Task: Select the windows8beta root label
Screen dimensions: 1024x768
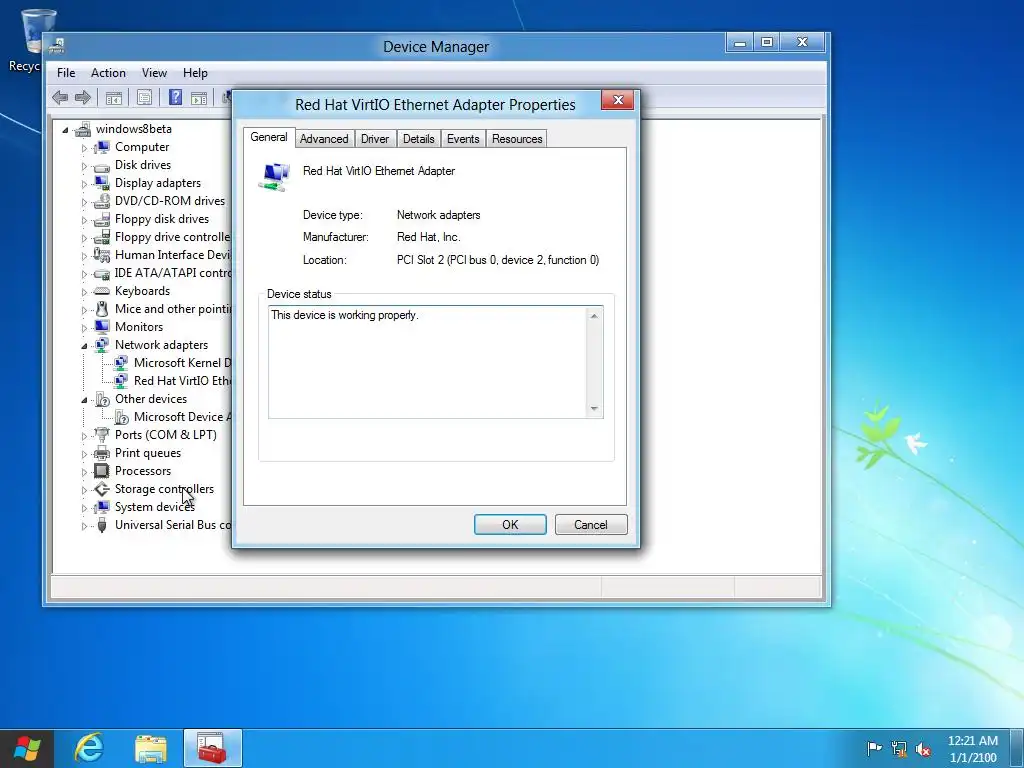Action: (x=134, y=129)
